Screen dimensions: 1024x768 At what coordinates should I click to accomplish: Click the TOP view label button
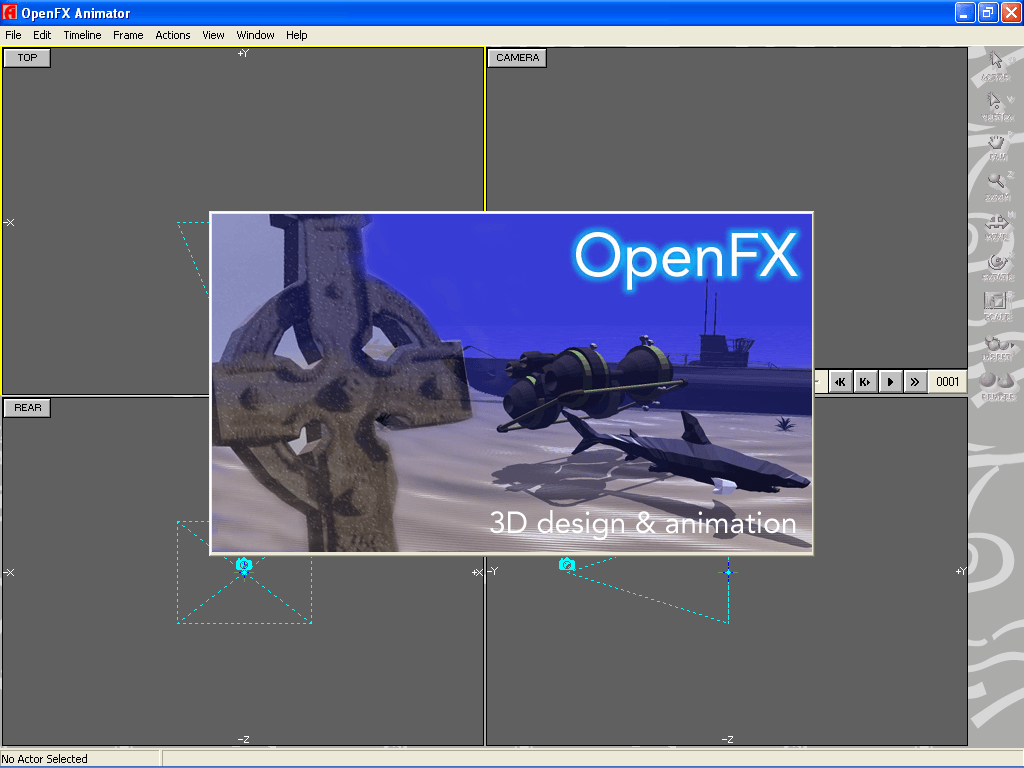[27, 57]
